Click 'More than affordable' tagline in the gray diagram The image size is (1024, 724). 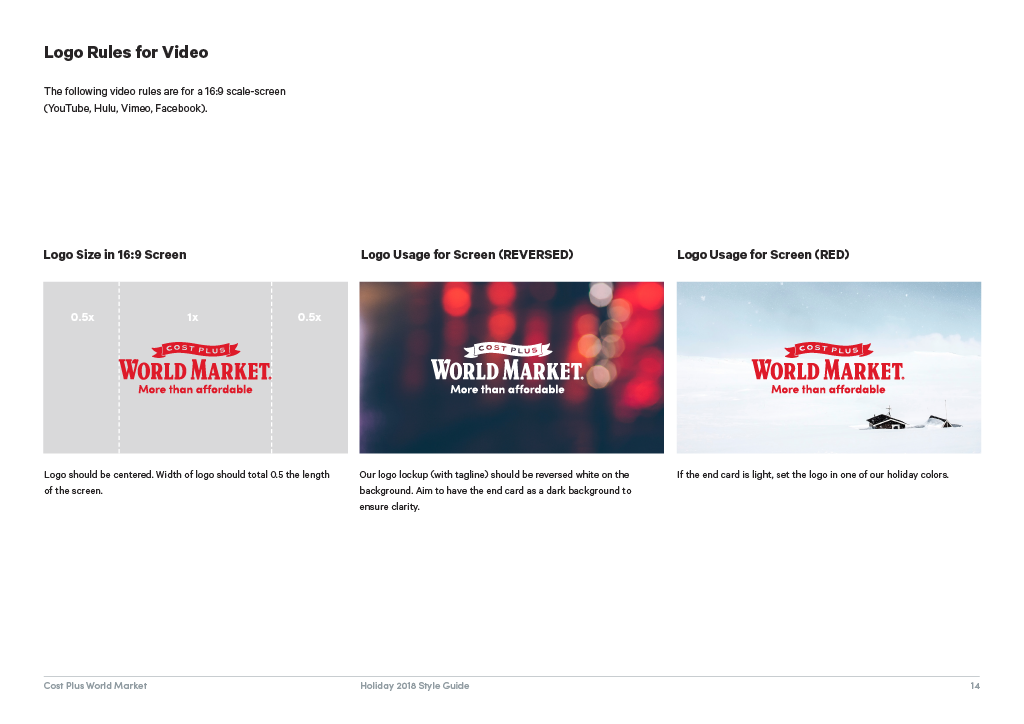[x=195, y=390]
